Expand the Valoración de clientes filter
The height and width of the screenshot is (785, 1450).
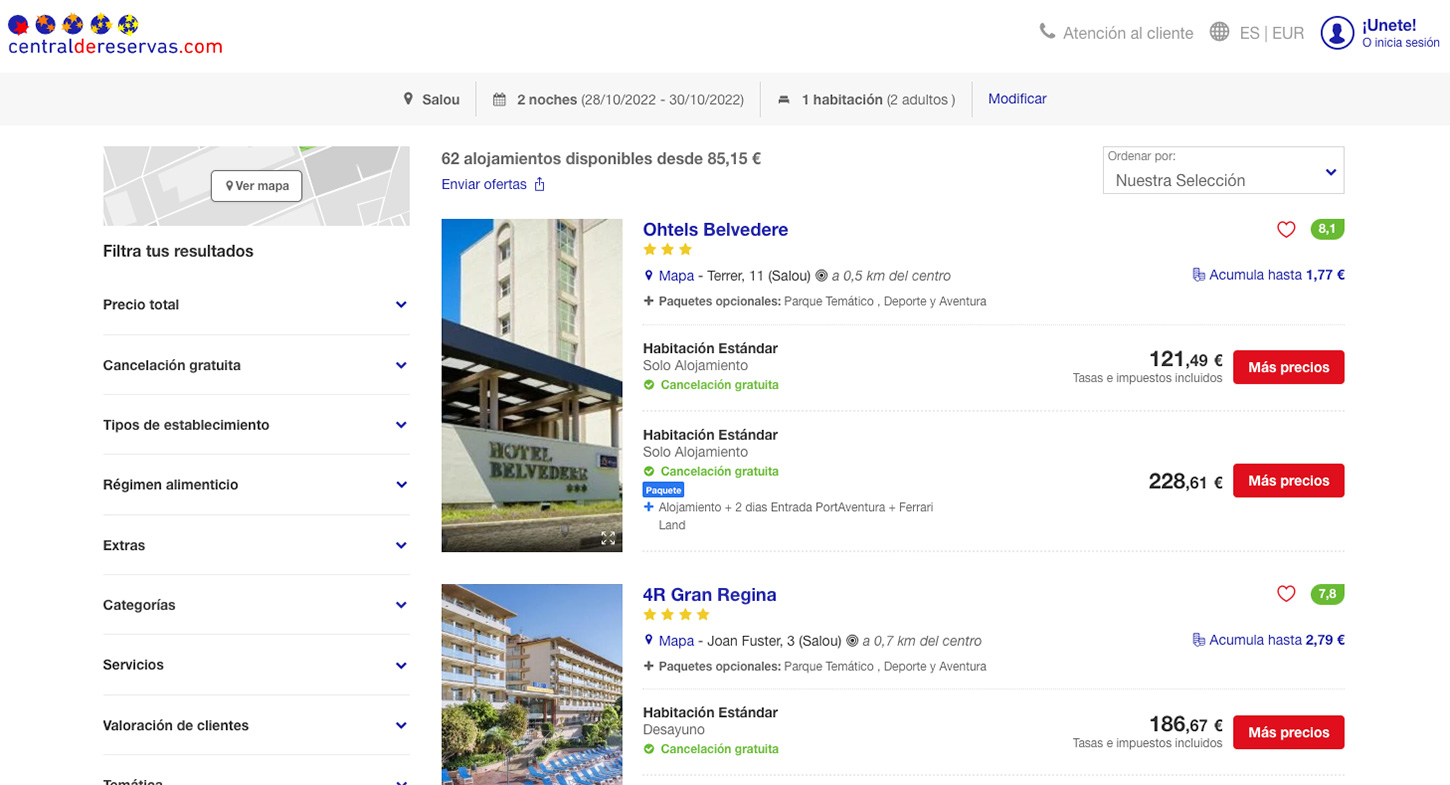(256, 725)
